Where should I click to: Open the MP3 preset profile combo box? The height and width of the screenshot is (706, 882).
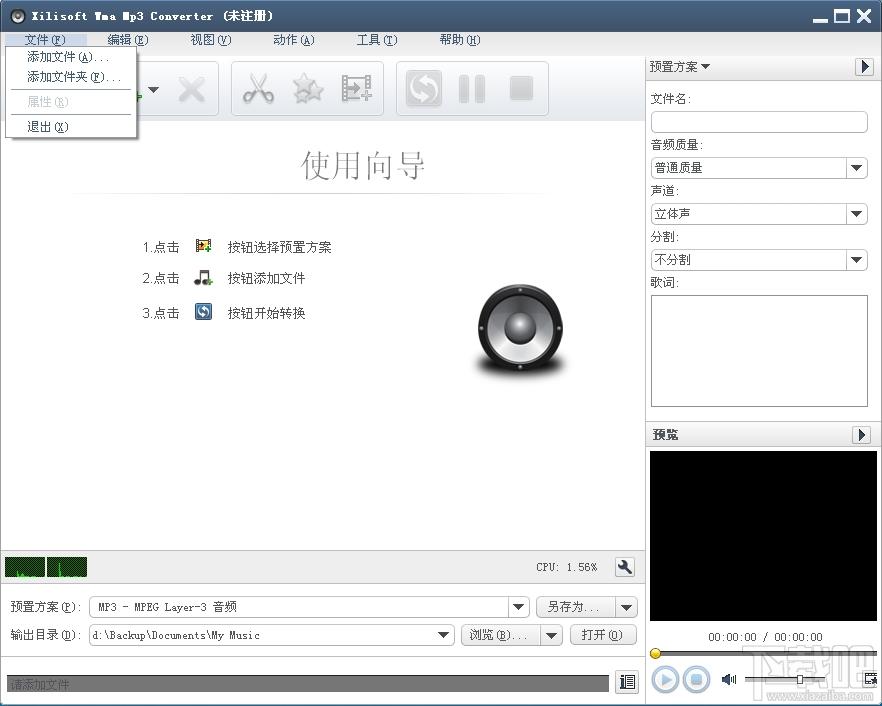[309, 607]
